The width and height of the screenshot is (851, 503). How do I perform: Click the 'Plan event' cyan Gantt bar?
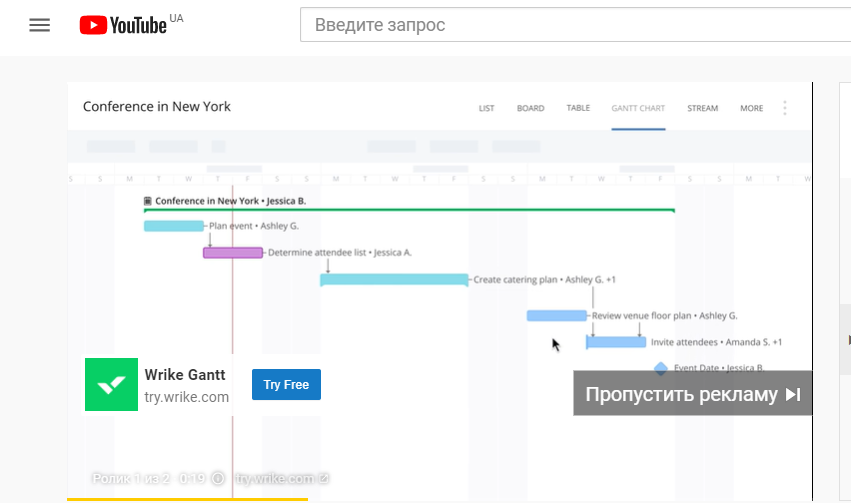click(x=174, y=226)
